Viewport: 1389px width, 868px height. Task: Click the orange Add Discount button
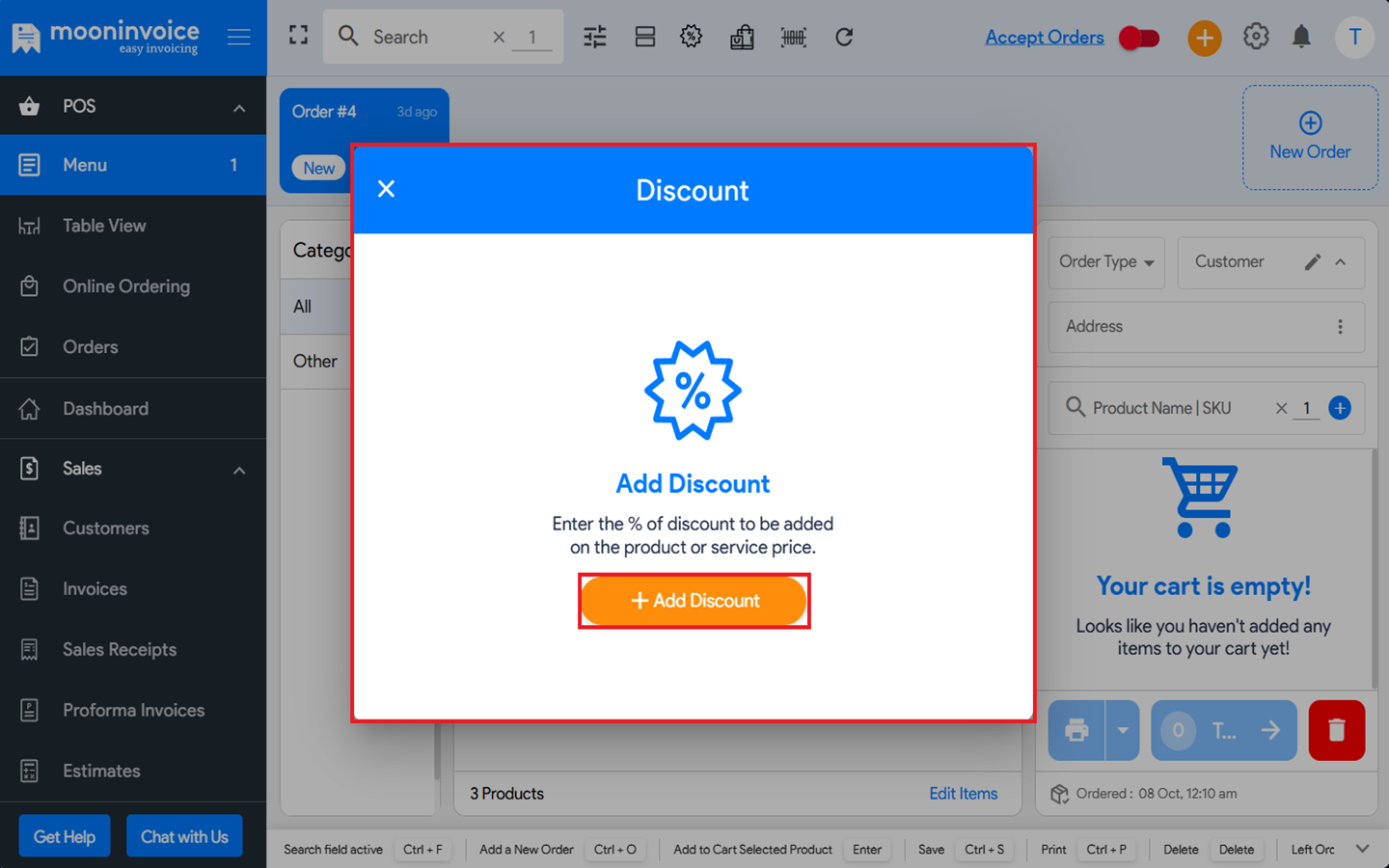[694, 601]
